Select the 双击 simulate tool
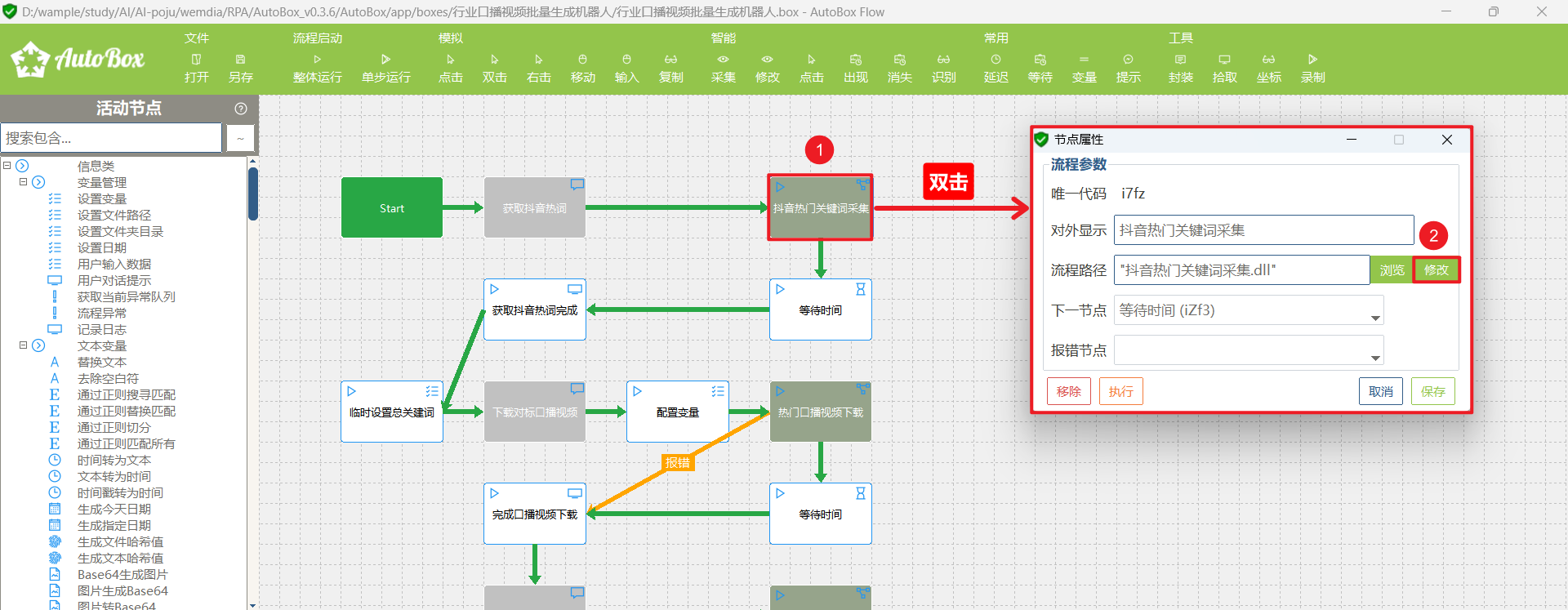1568x610 pixels. 494,68
